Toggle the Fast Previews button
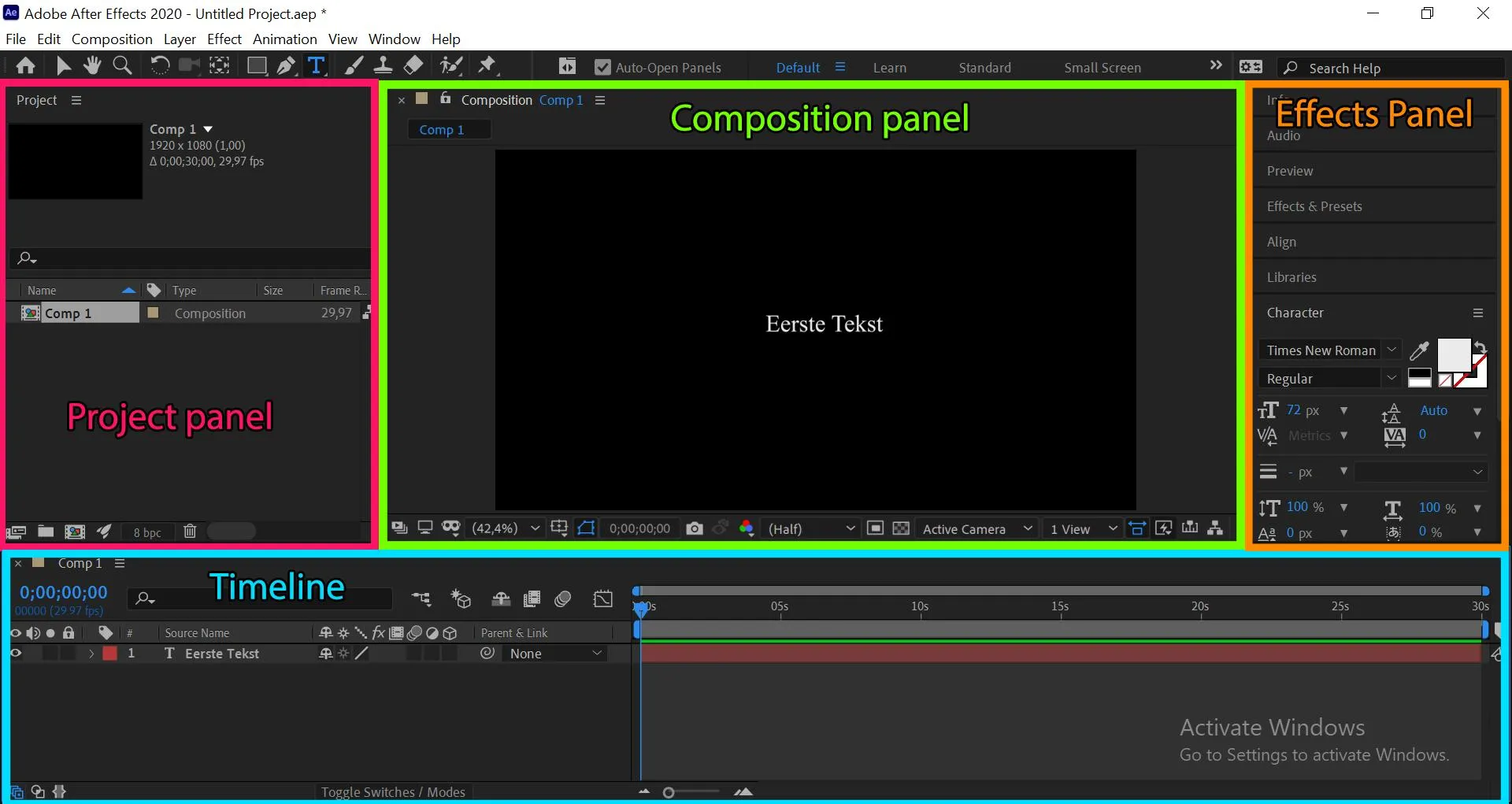The image size is (1512, 804). point(1163,528)
